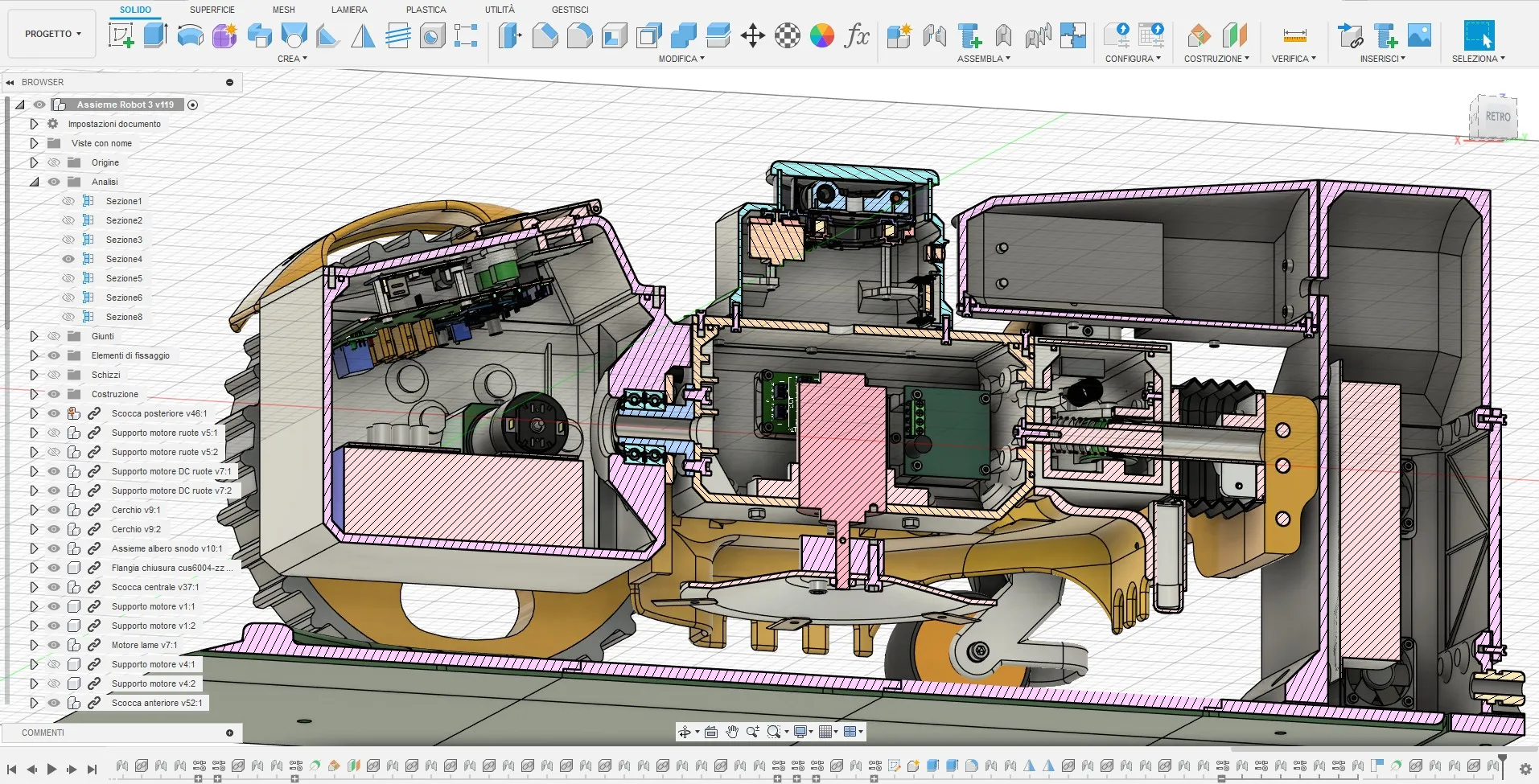Select the Zoom magnifier tool
The width and height of the screenshot is (1539, 784).
pyautogui.click(x=752, y=732)
